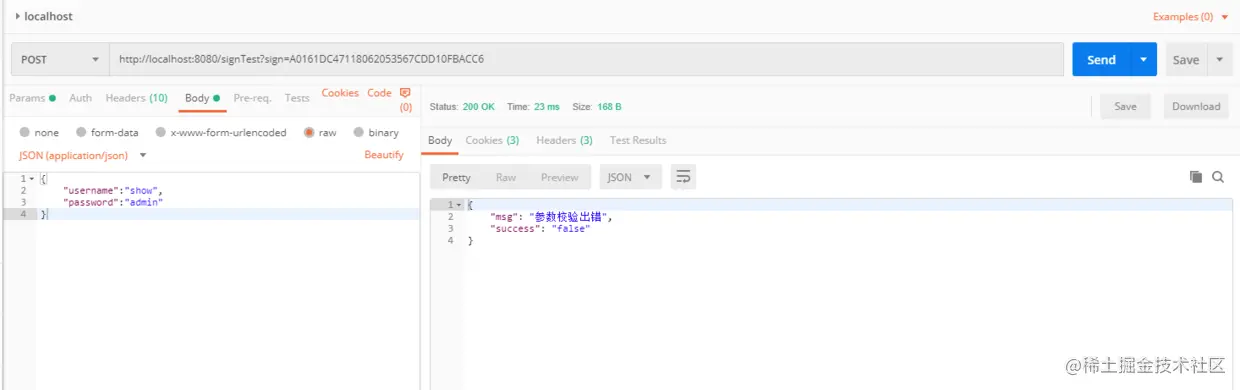
Task: Switch to the Params tab
Action: pos(32,98)
